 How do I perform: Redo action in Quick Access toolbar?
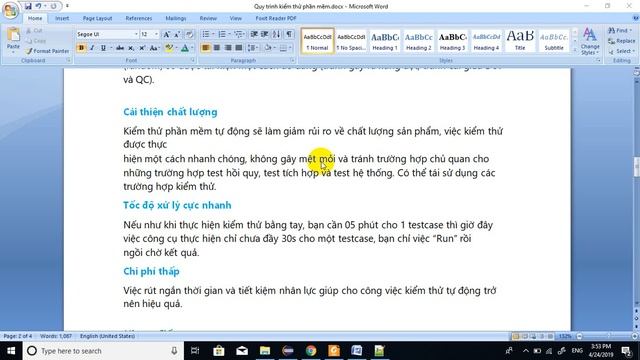pyautogui.click(x=53, y=6)
